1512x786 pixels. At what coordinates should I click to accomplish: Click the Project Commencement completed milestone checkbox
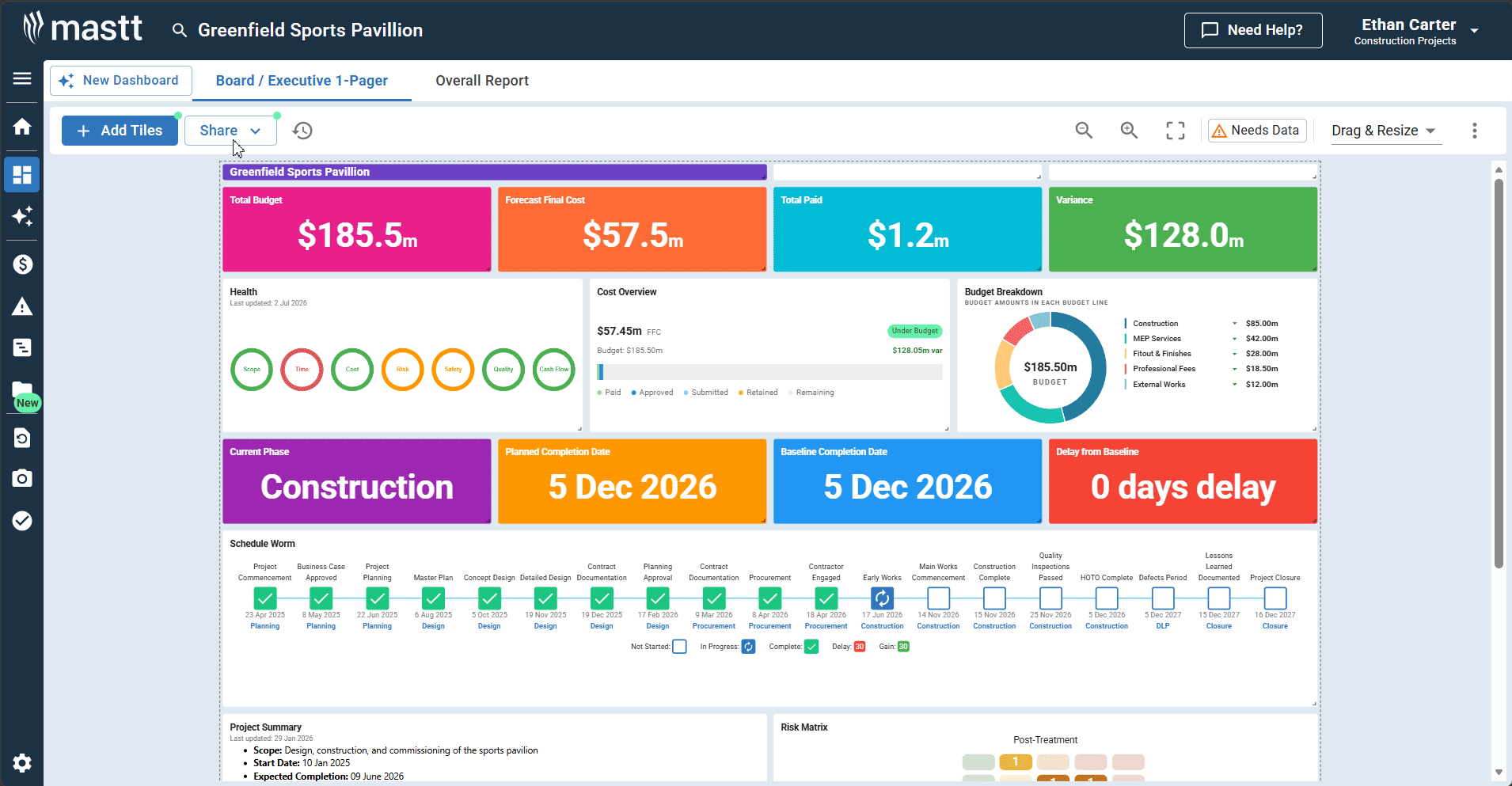[x=265, y=598]
